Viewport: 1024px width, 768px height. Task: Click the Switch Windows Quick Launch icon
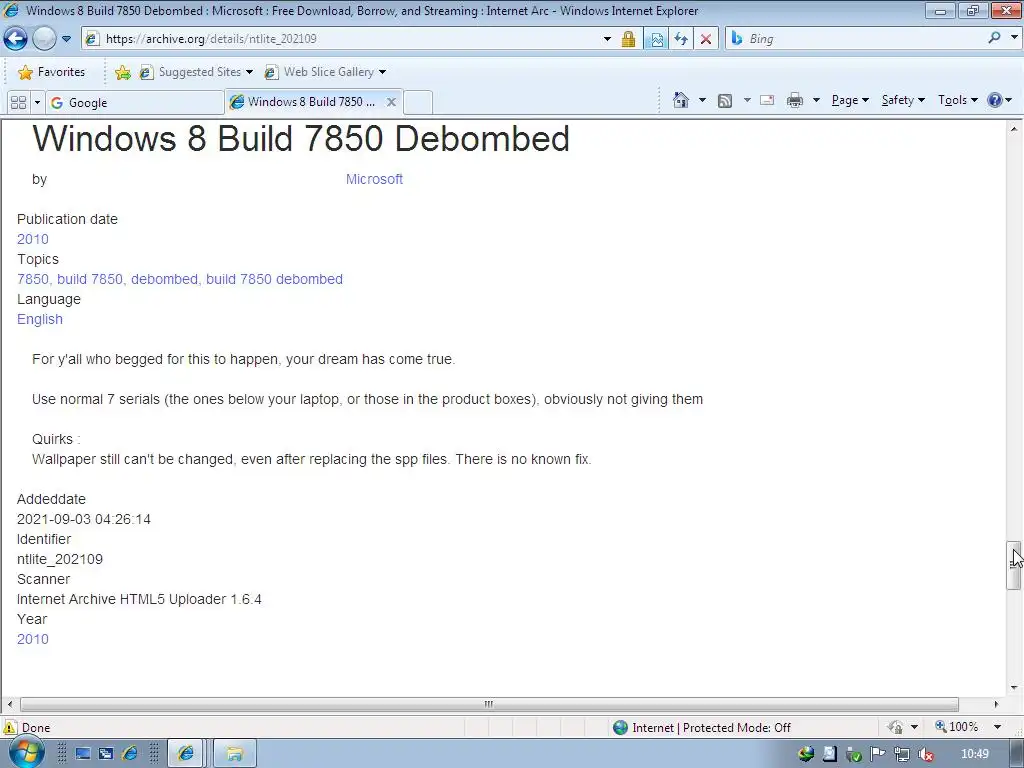(x=106, y=754)
